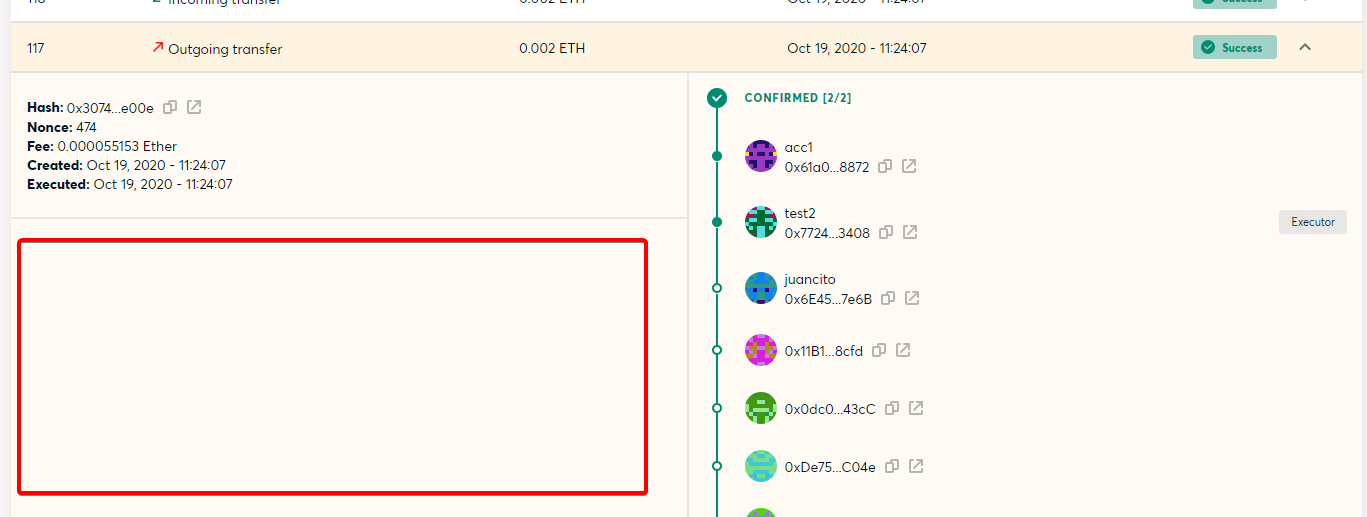Click transaction number 117
This screenshot has width=1367, height=517.
(x=36, y=48)
